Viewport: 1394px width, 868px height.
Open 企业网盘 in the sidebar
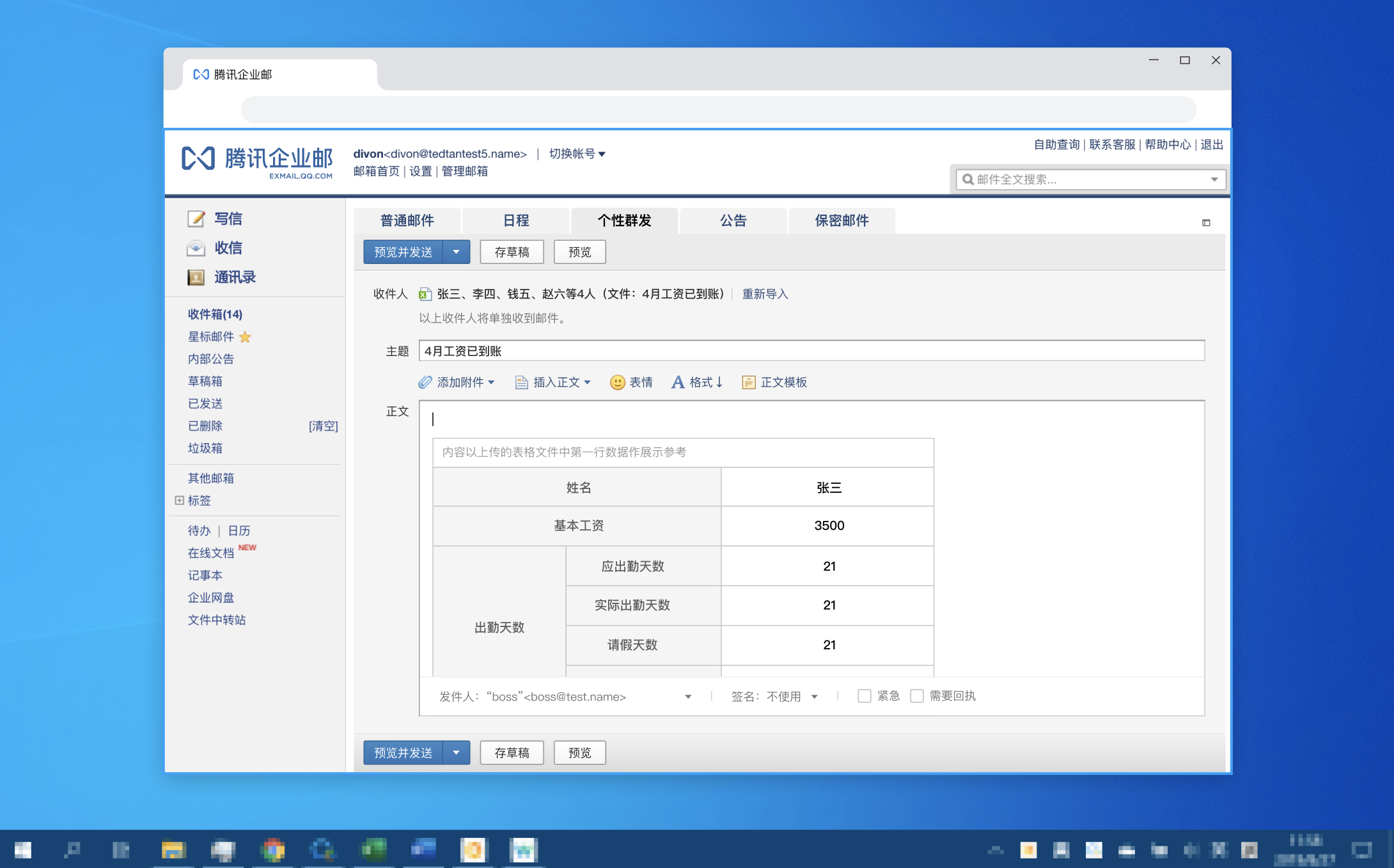[x=211, y=598]
